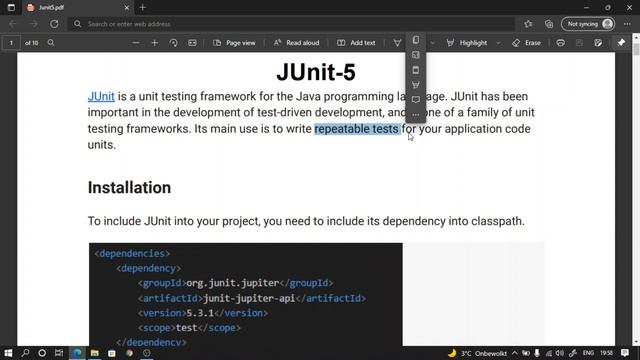Rotate the PDF page
The height and width of the screenshot is (360, 640).
(173, 42)
